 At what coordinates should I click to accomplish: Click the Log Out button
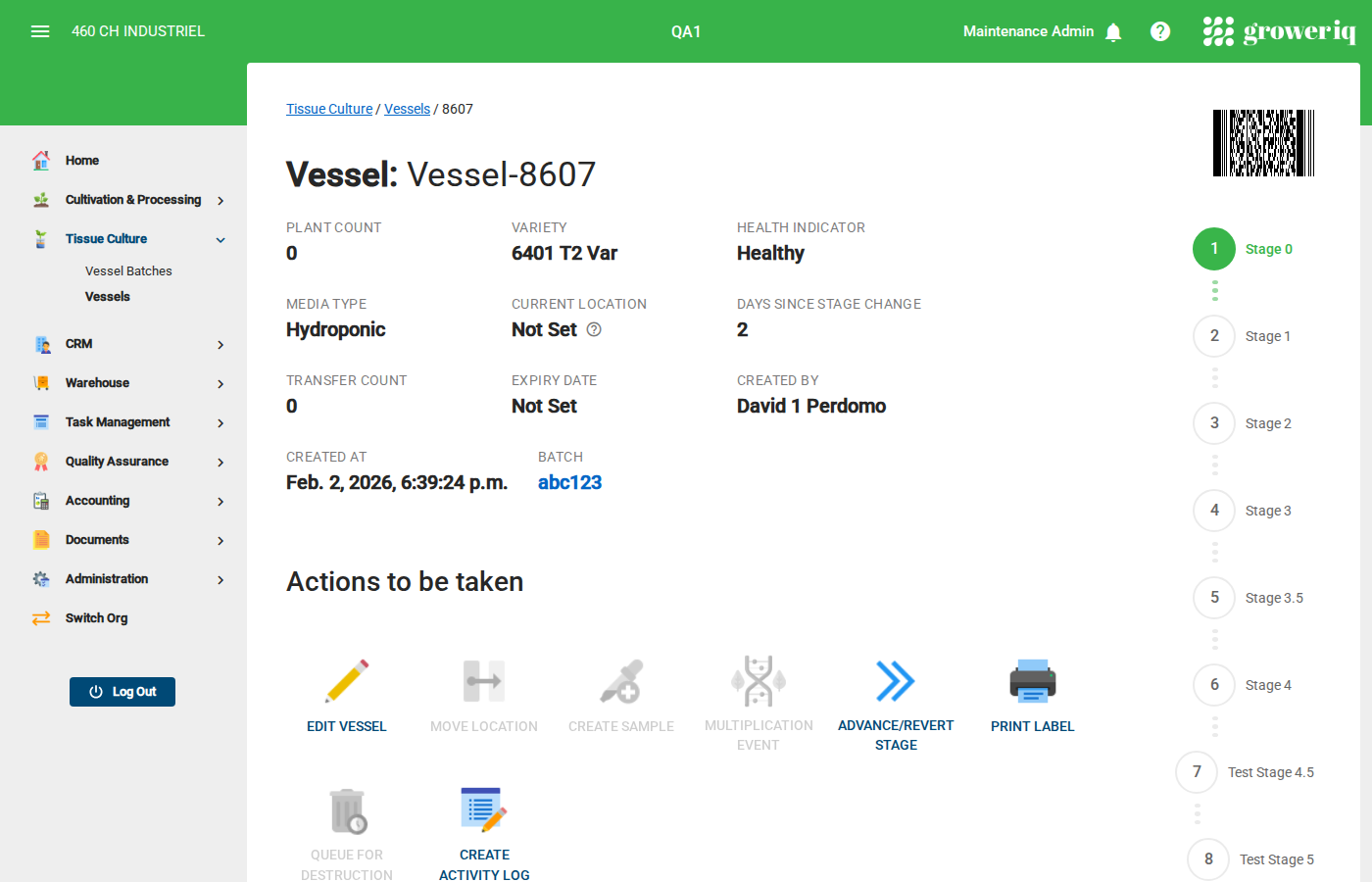(x=122, y=691)
